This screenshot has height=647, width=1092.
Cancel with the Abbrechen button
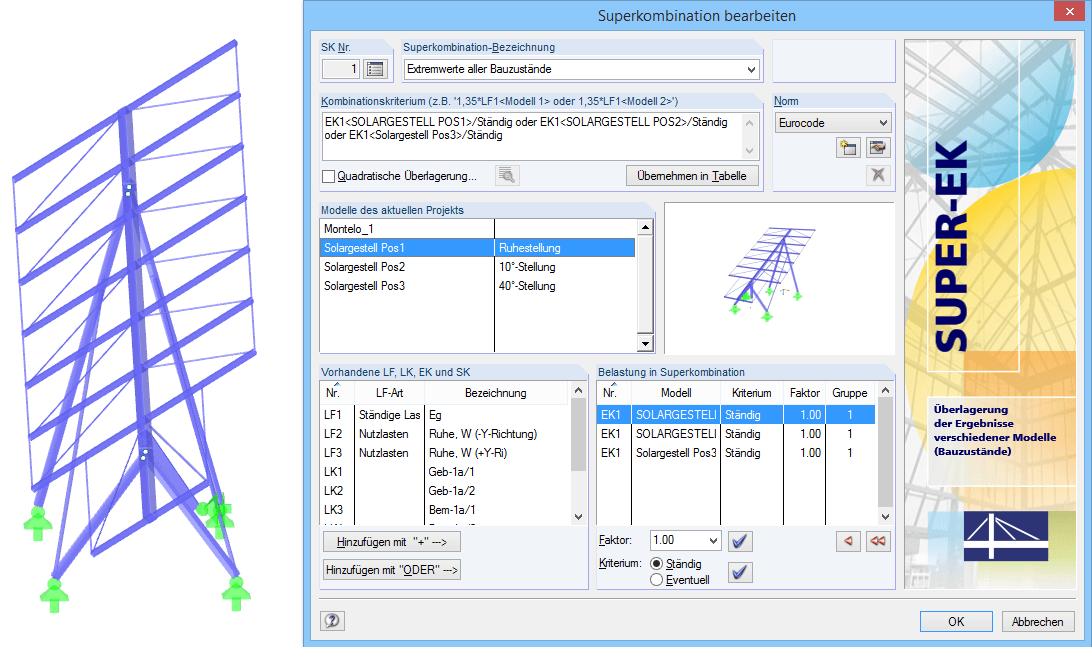(x=1038, y=621)
